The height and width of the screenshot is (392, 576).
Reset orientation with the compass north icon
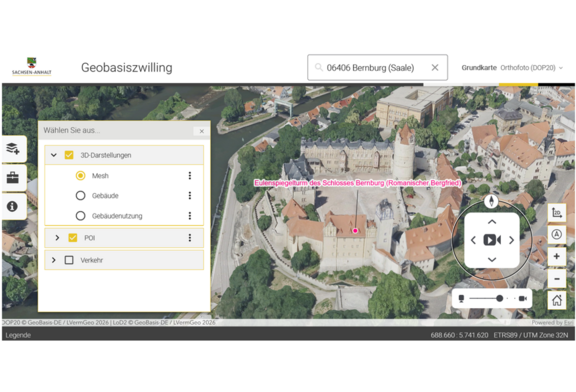491,201
